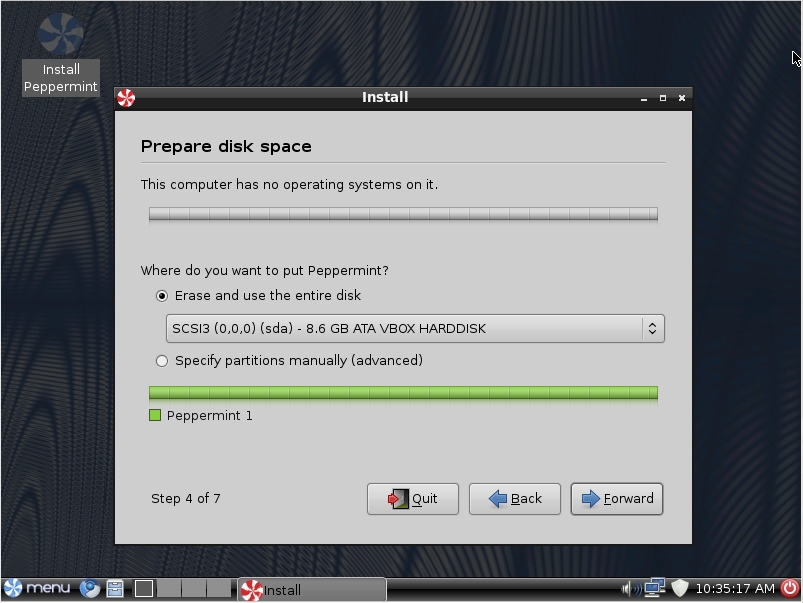This screenshot has width=803, height=603.
Task: Click the arrows on the disk selector combo box
Action: (x=652, y=328)
